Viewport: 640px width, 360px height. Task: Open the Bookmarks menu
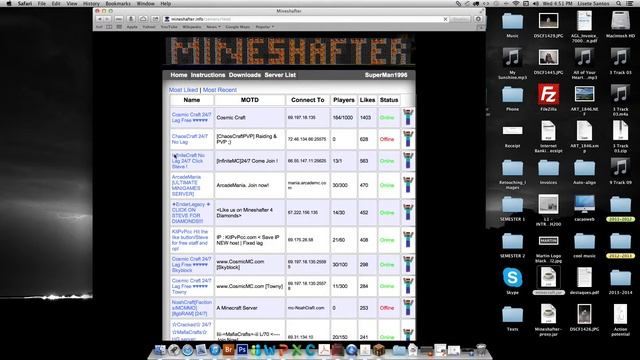pyautogui.click(x=118, y=3)
